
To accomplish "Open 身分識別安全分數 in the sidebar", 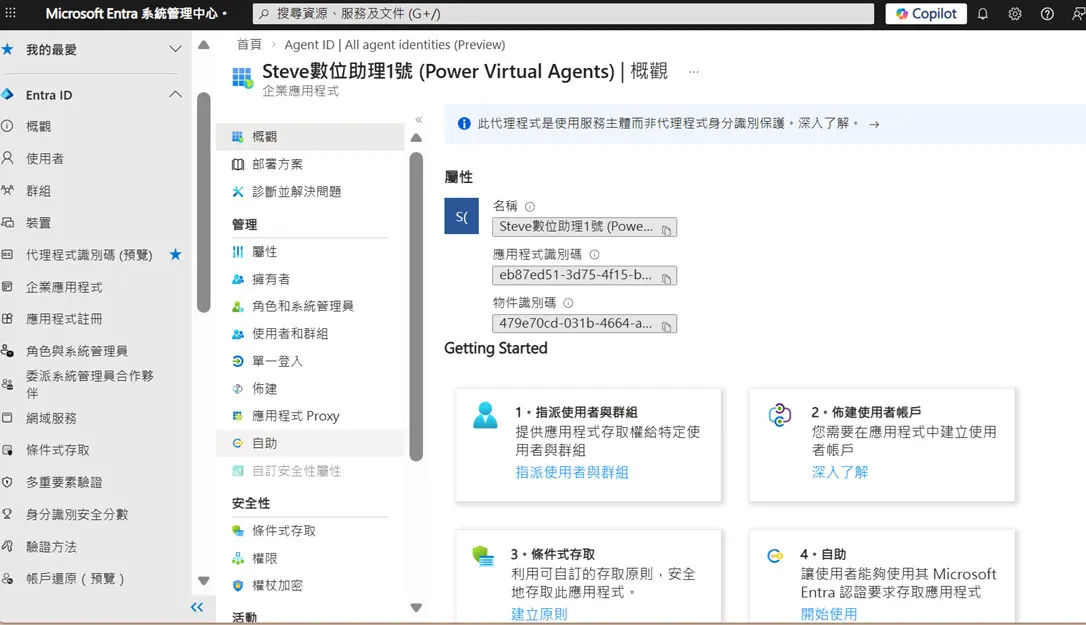I will (76, 514).
